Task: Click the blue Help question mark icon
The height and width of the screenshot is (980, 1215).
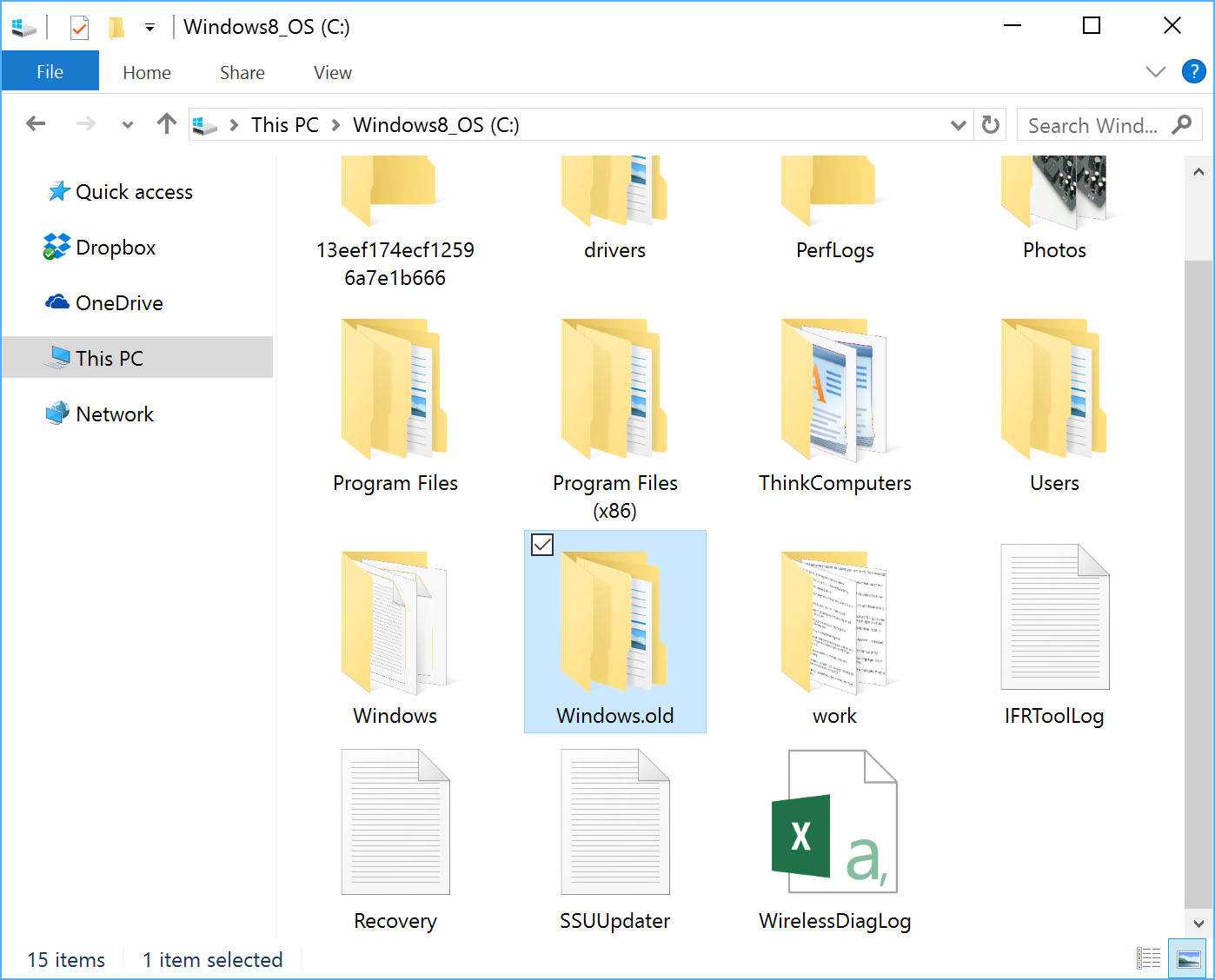Action: pyautogui.click(x=1194, y=72)
